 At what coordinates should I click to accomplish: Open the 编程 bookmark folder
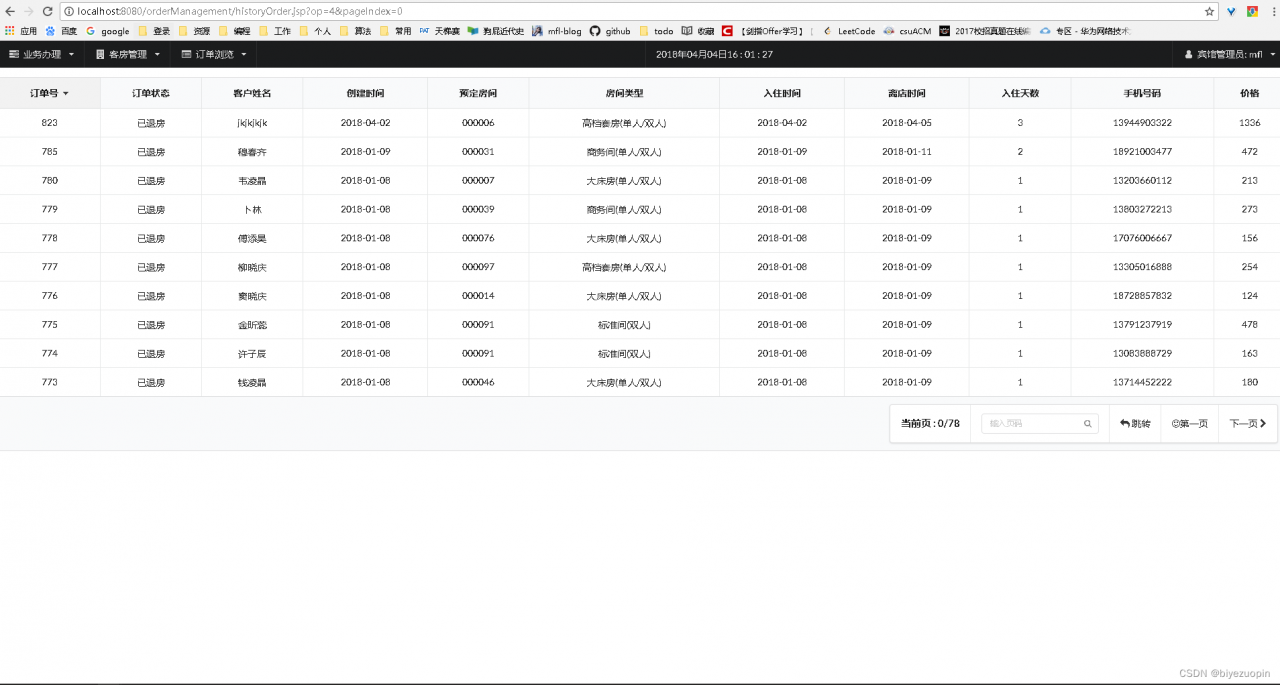click(x=234, y=31)
